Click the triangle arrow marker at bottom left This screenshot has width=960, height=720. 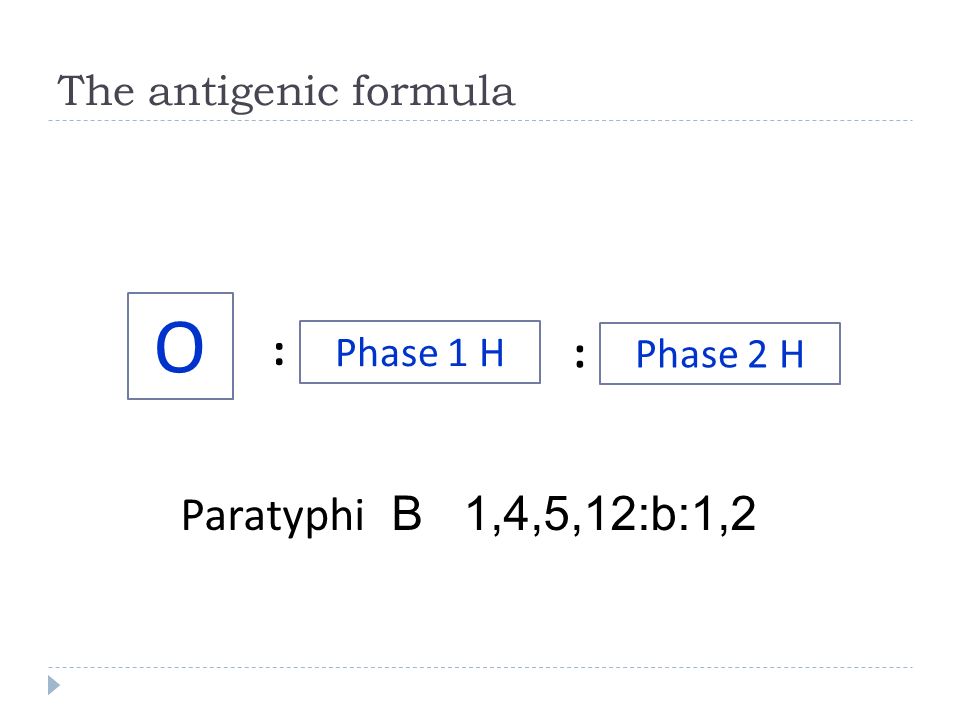[54, 685]
